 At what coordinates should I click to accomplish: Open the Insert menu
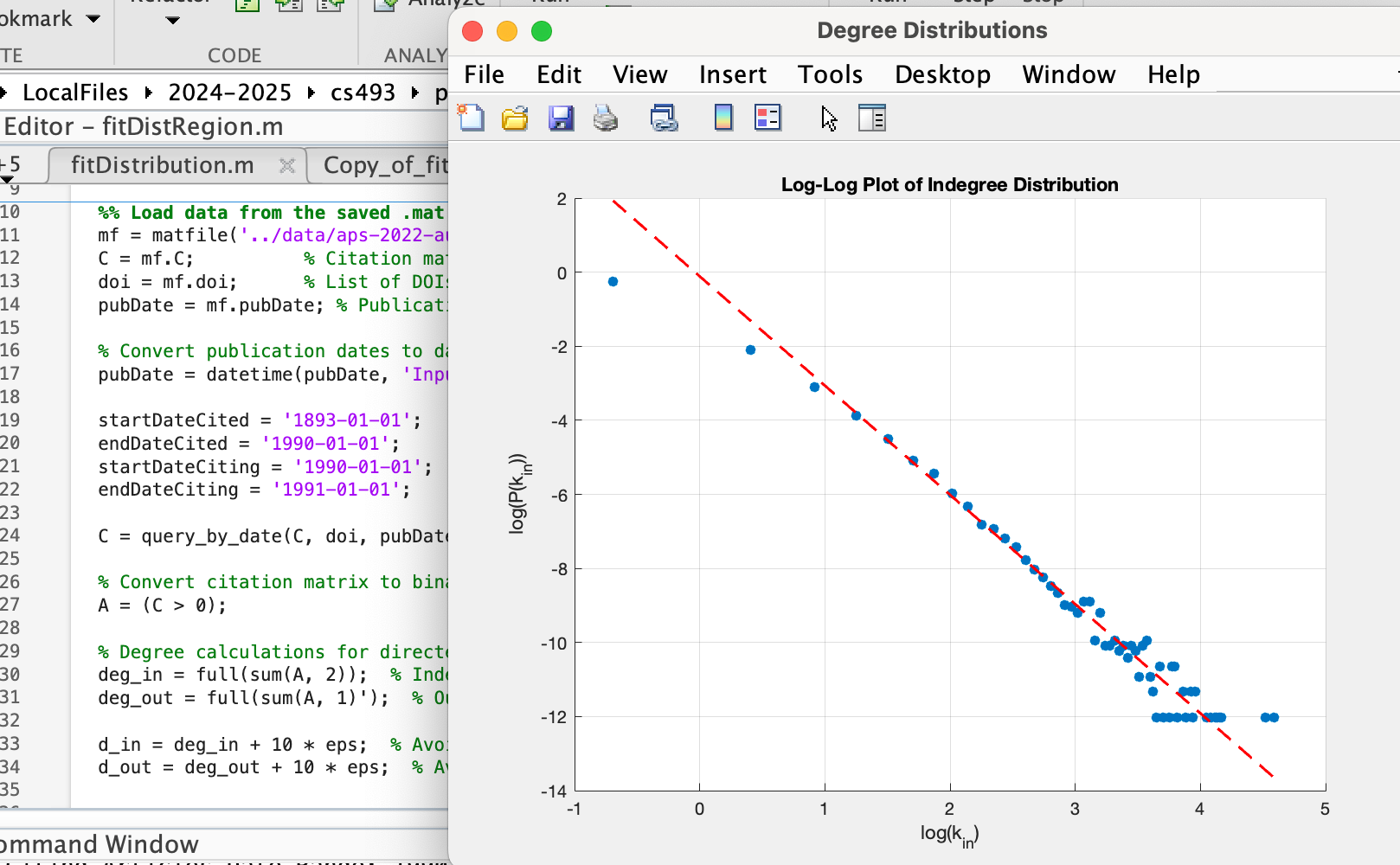tap(733, 74)
